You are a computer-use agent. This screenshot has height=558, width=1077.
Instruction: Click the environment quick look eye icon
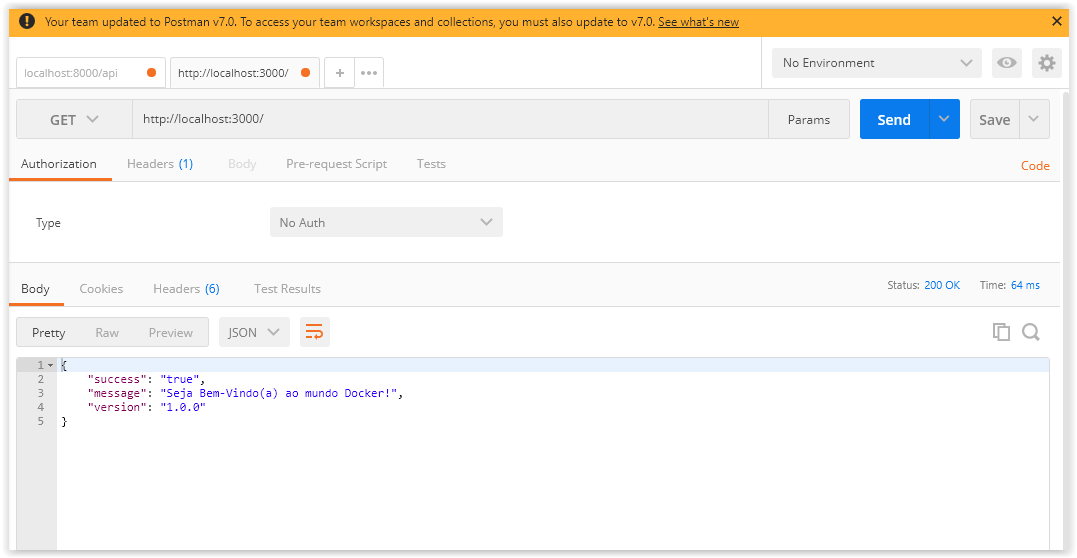coord(1007,63)
